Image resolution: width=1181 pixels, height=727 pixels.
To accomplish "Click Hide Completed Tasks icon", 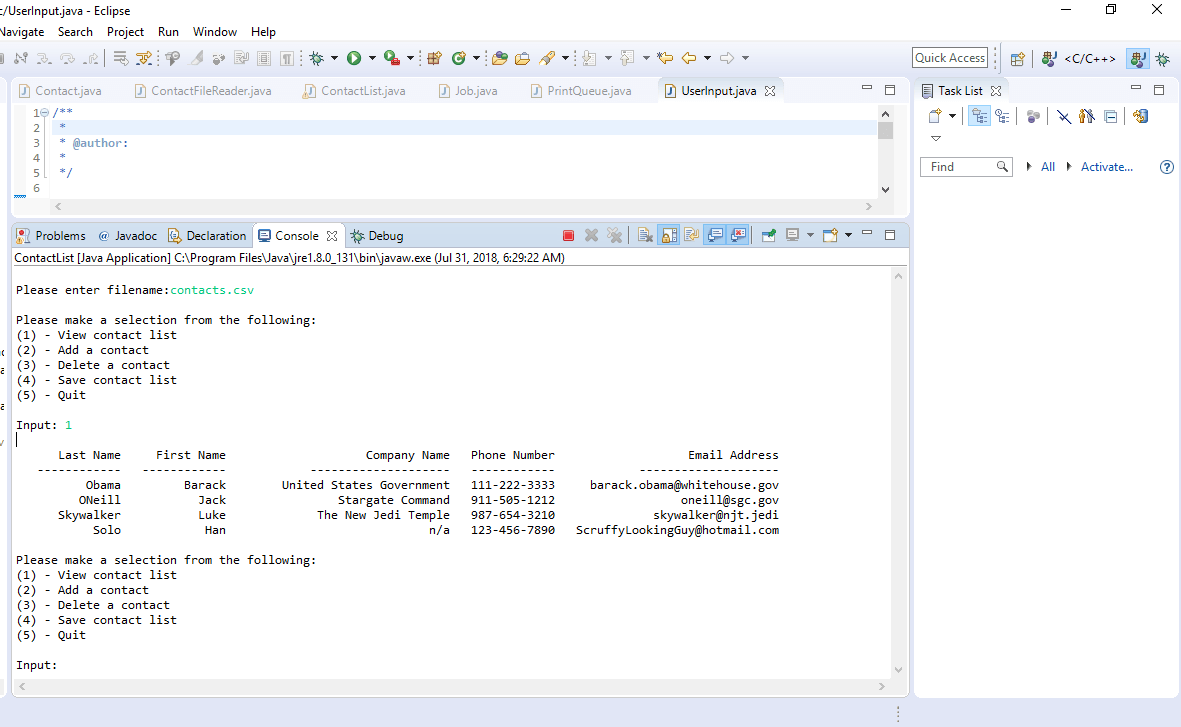I will pos(1064,116).
